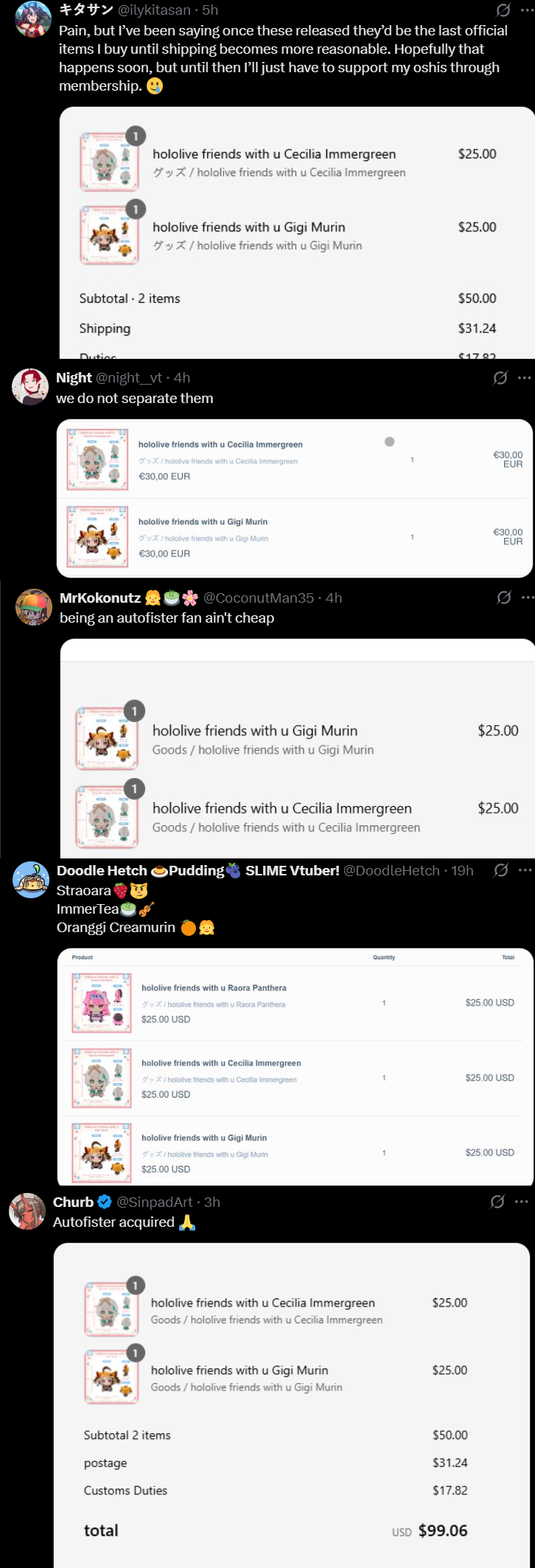The width and height of the screenshot is (535, 1568).
Task: Open Churb's profile avatar
Action: click(x=27, y=1211)
